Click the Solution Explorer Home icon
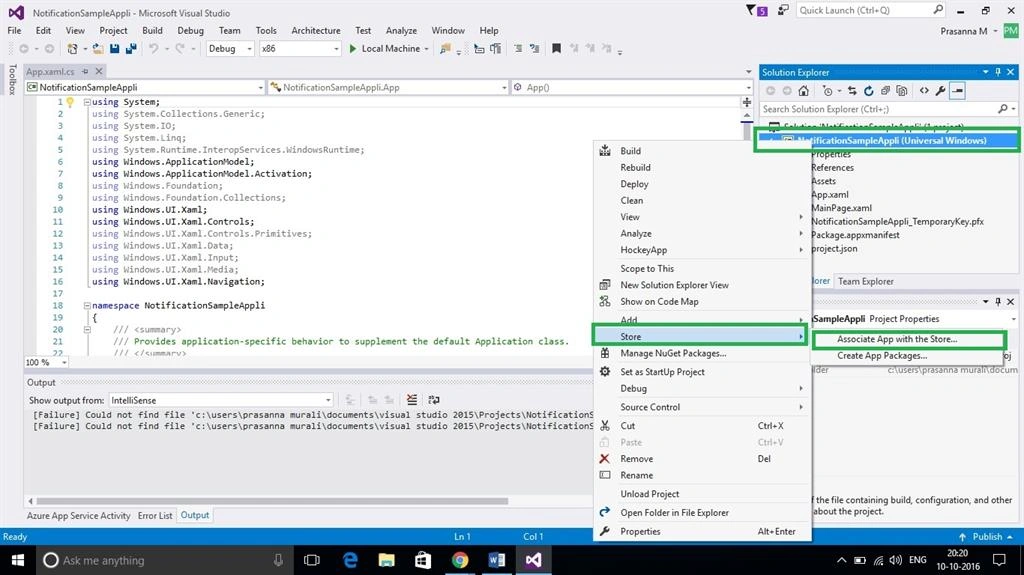 (803, 91)
